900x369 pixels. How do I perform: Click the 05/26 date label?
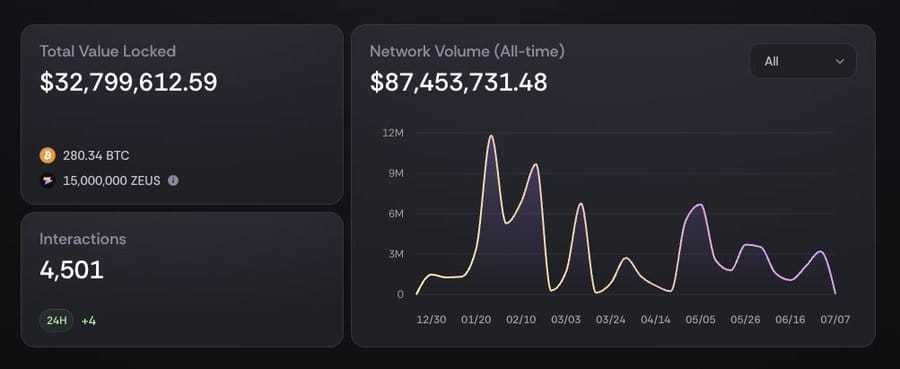[x=745, y=320]
